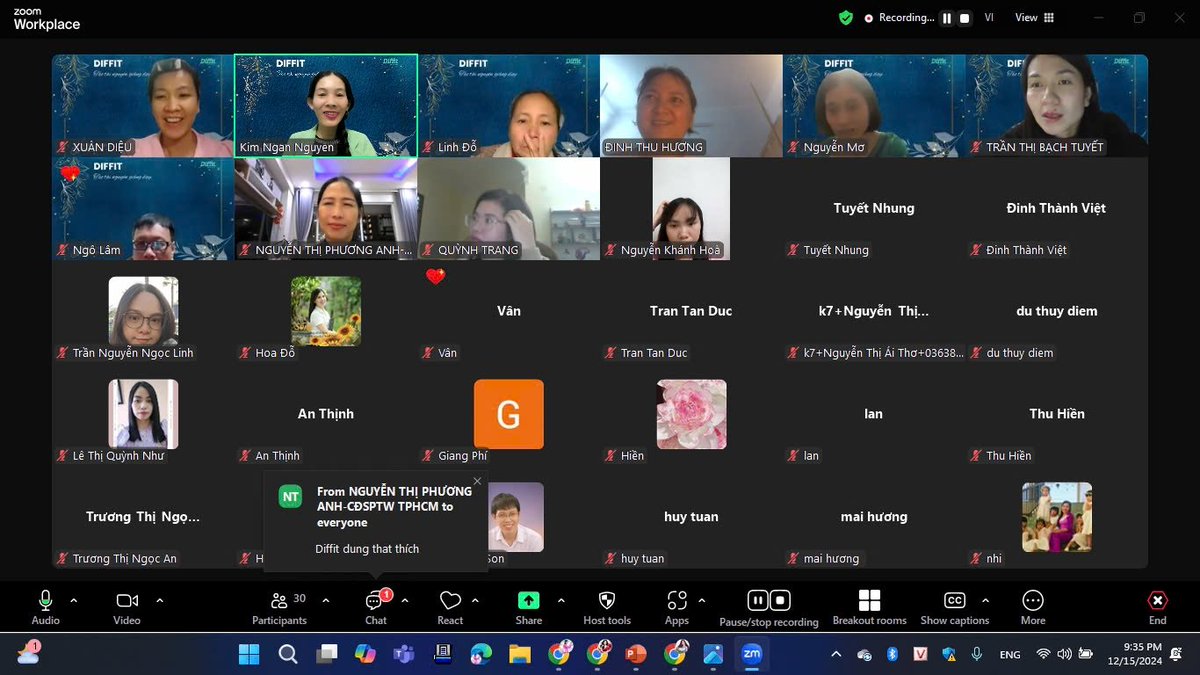Select Kim Ngan Nguyen's video tile
Image resolution: width=1200 pixels, height=675 pixels.
325,105
